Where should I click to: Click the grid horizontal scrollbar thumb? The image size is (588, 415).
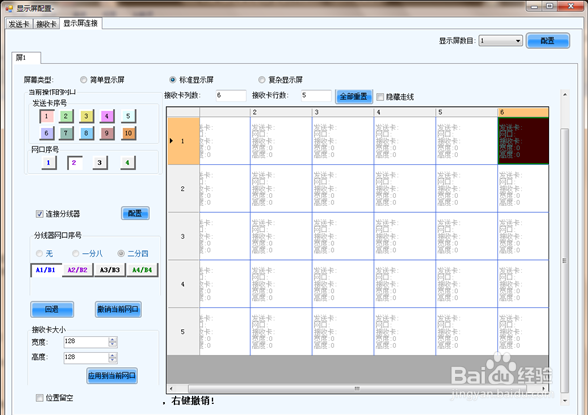357,388
